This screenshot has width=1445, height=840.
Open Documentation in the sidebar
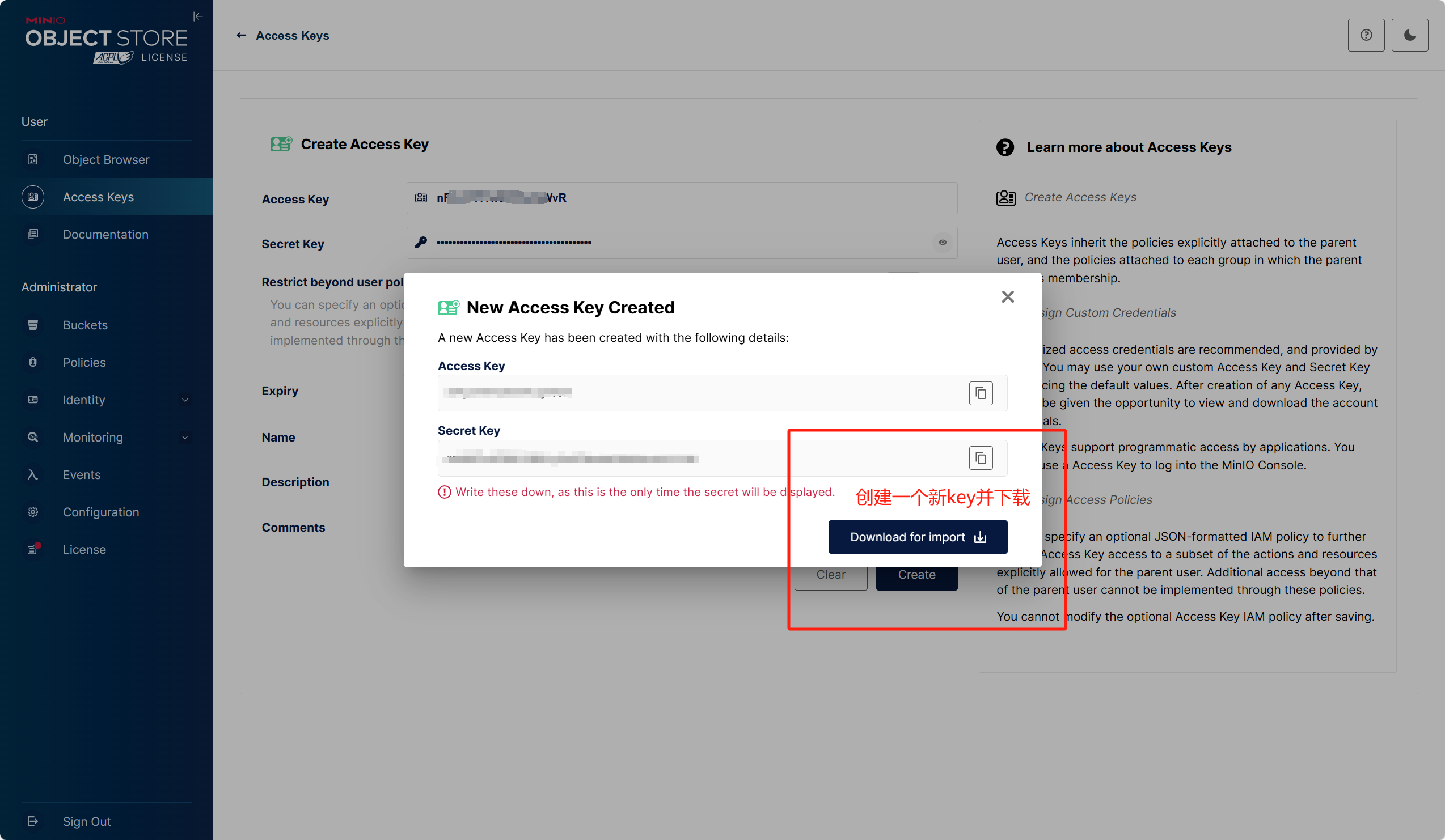tap(105, 234)
